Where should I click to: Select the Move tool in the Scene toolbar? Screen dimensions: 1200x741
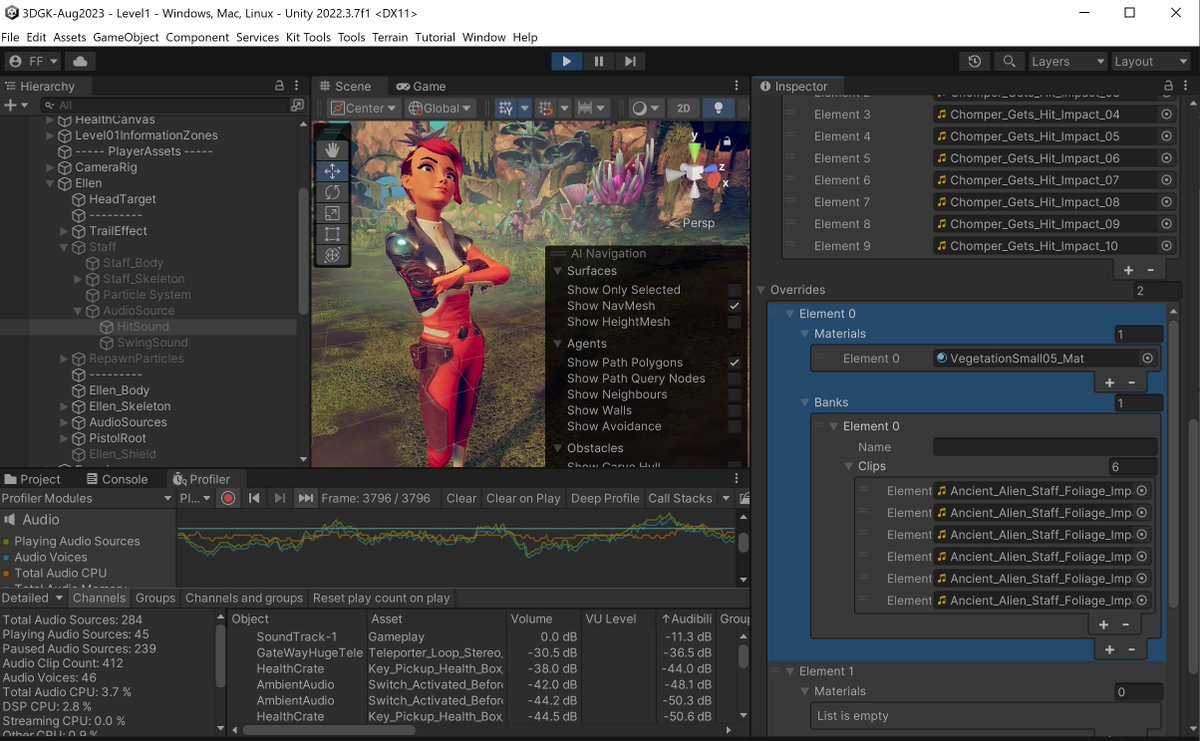[333, 171]
